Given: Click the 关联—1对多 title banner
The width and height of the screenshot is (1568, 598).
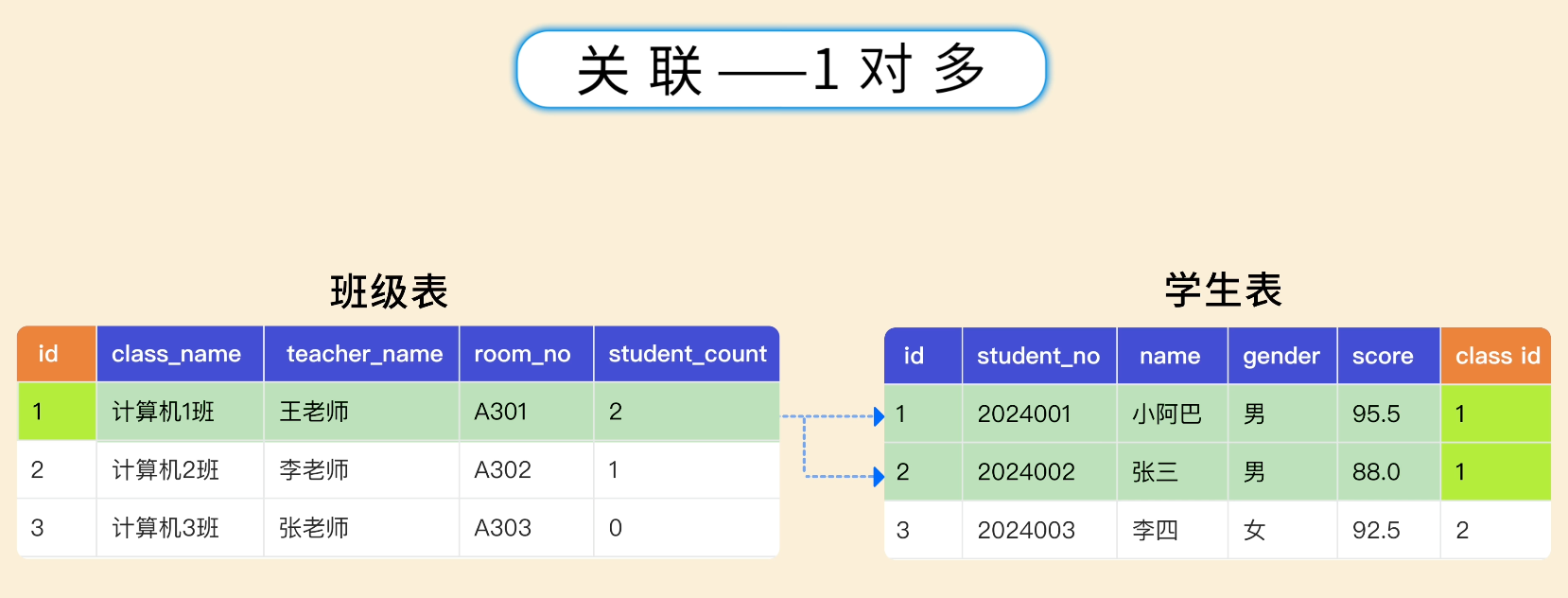Looking at the screenshot, I should [x=781, y=70].
